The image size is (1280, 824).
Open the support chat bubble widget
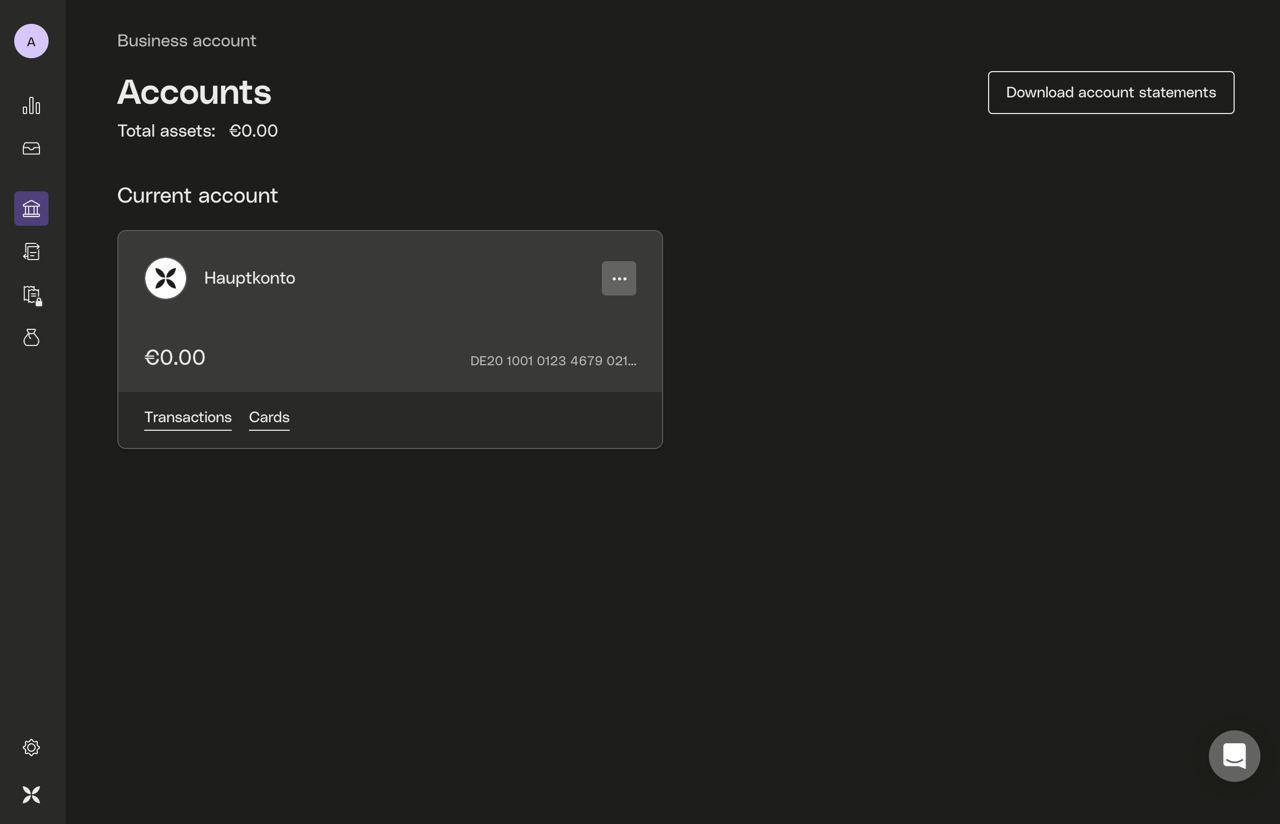coord(1234,756)
